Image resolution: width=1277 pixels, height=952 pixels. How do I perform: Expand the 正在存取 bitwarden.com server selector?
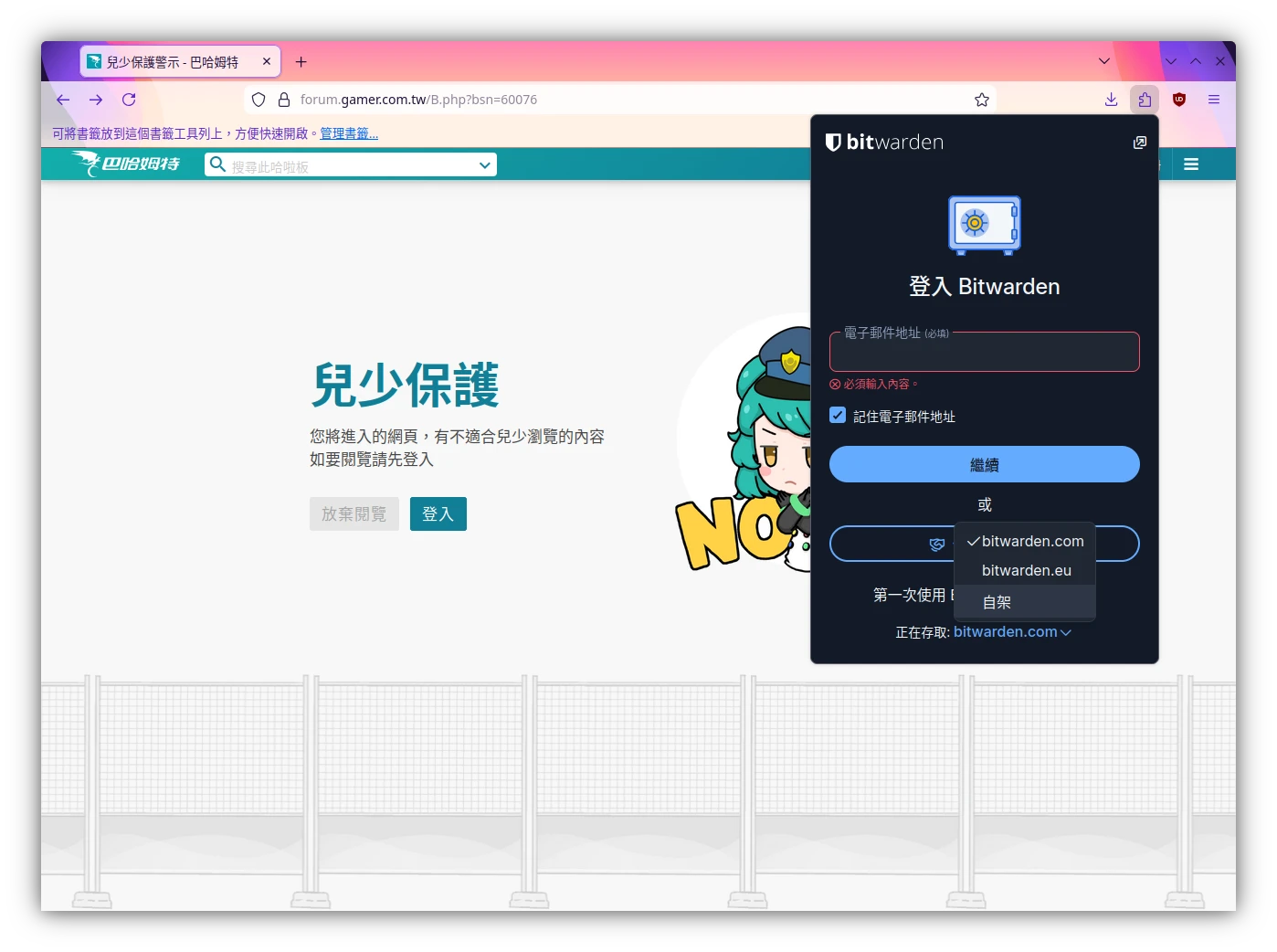click(x=1011, y=632)
